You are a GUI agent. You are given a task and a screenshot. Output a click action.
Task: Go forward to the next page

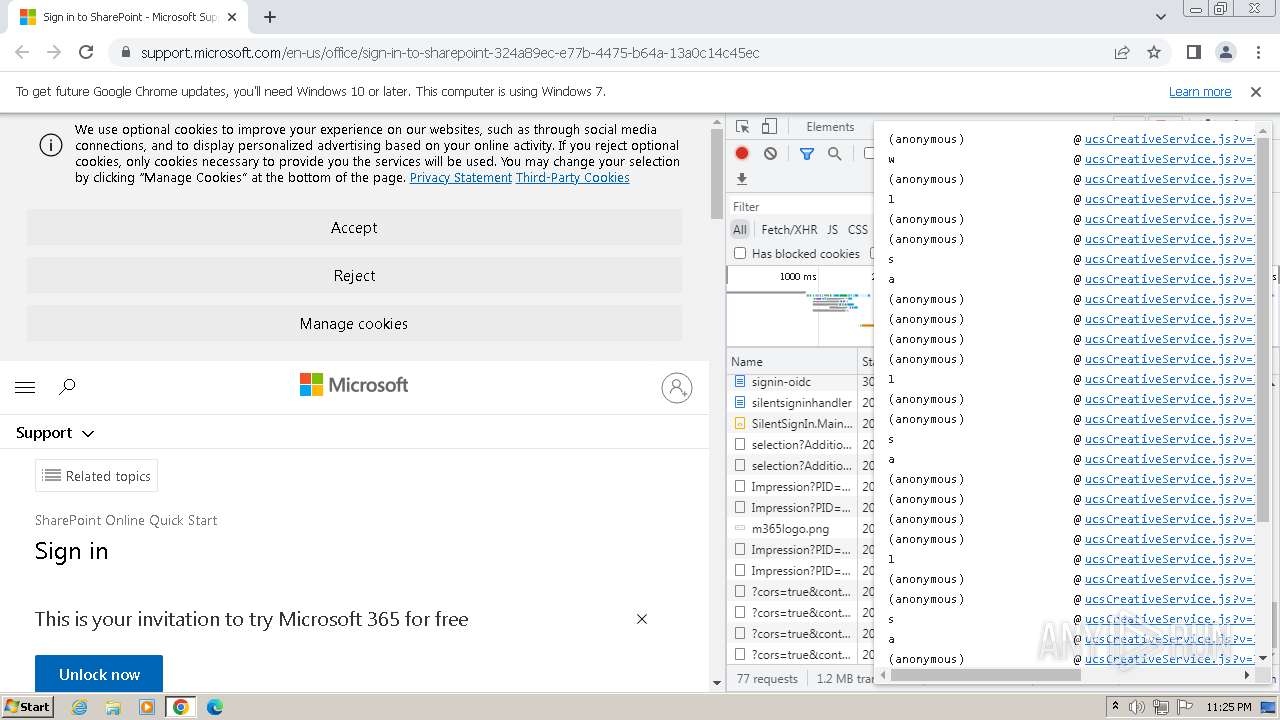(54, 52)
